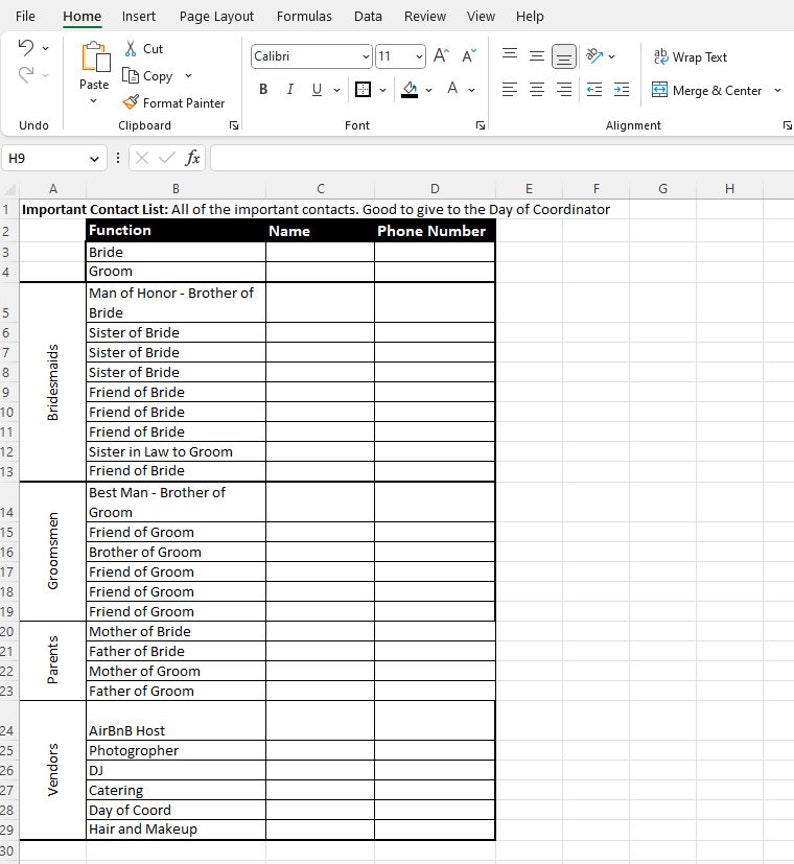Open Font group dialog launcher
This screenshot has width=794, height=864.
[480, 126]
